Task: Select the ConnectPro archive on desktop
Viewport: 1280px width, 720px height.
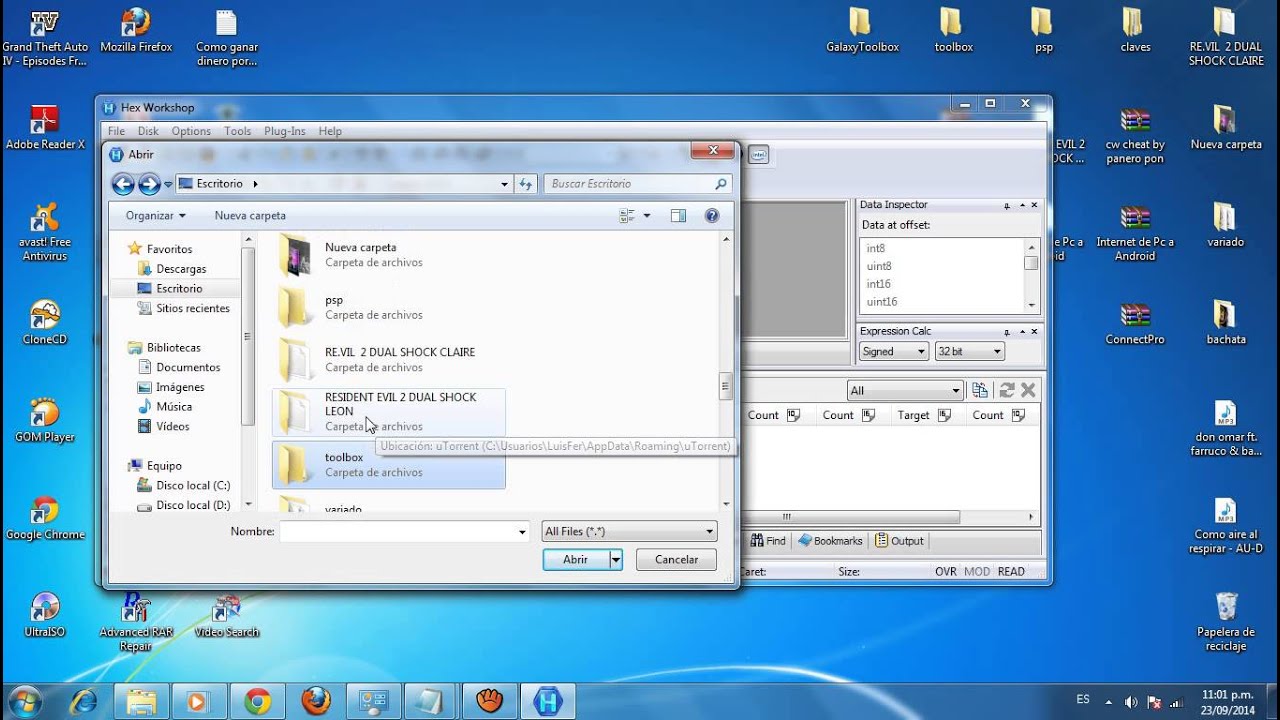Action: coord(1135,322)
